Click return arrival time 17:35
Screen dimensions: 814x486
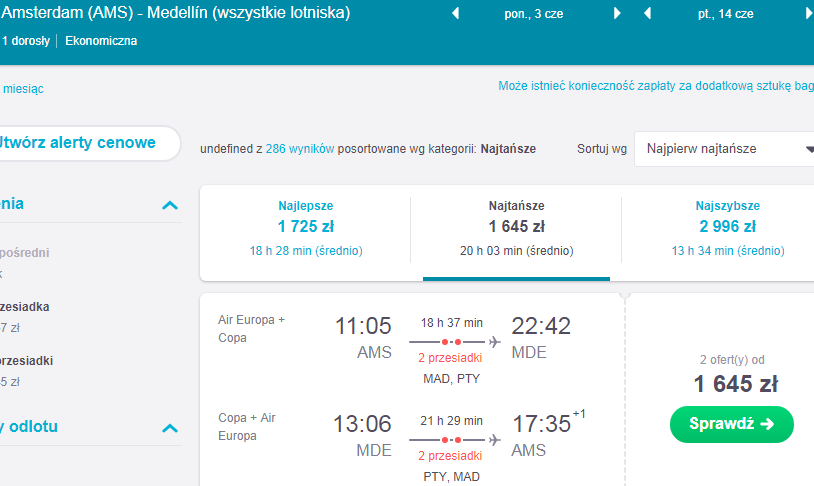tap(541, 424)
